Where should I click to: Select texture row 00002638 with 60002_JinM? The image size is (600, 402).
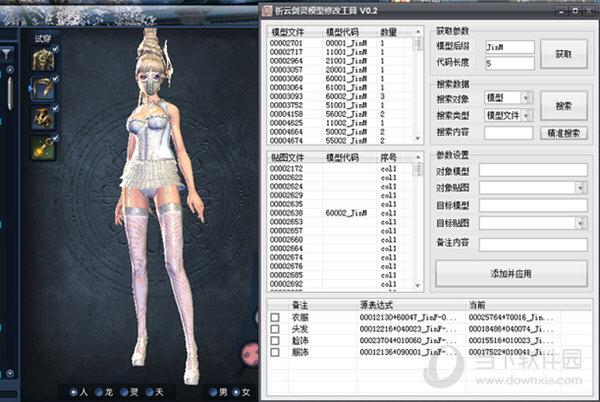(341, 213)
